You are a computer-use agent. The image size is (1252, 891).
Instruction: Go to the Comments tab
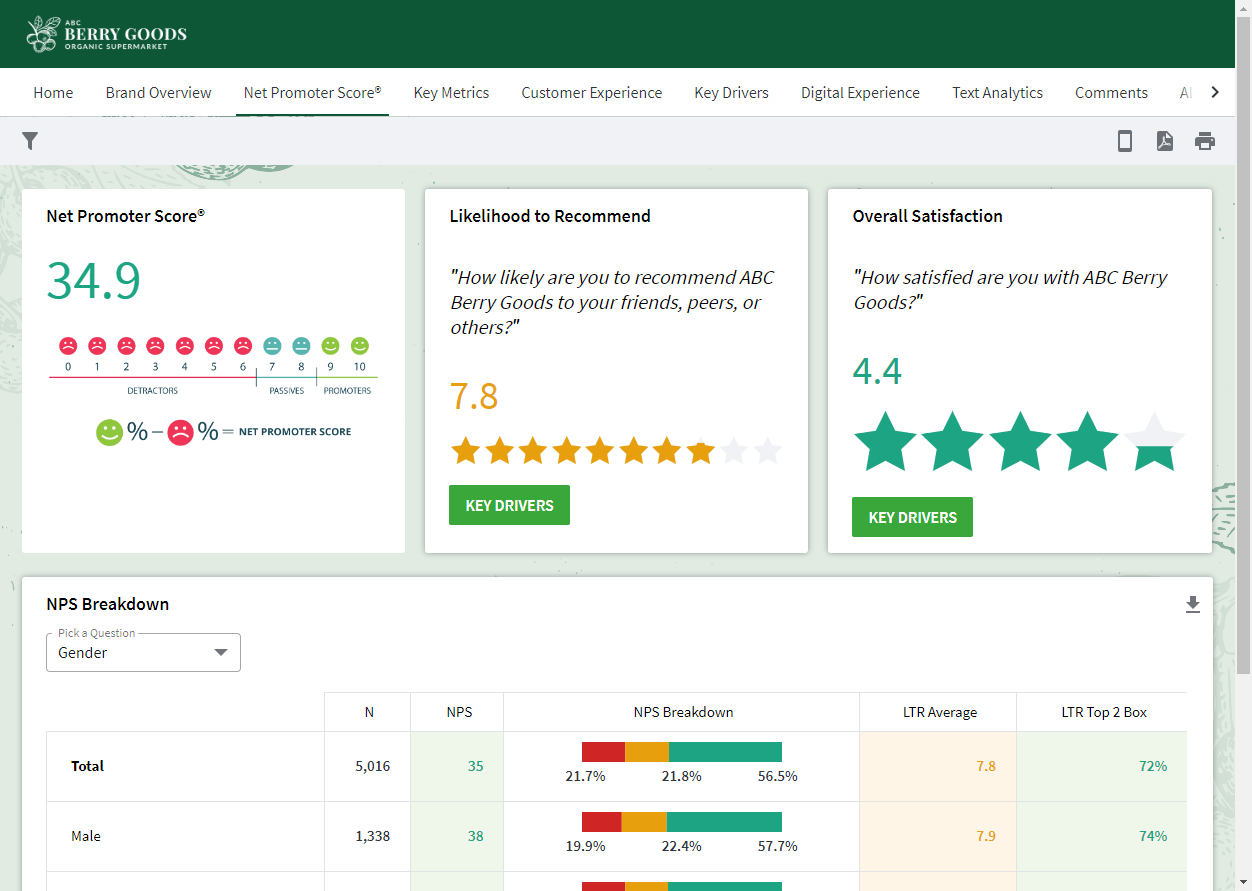(1111, 92)
